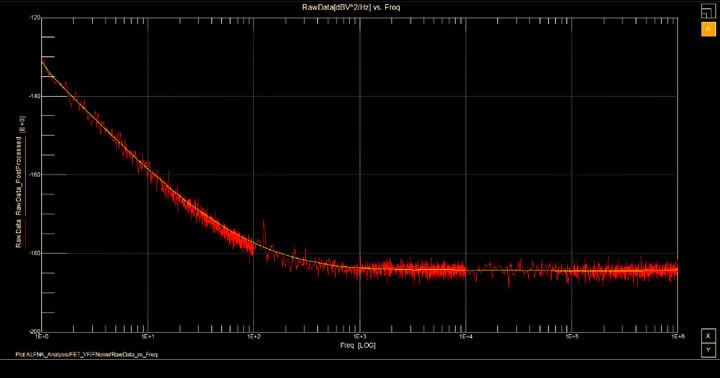Image resolution: width=720 pixels, height=378 pixels.
Task: Click the X axis button
Action: click(708, 336)
